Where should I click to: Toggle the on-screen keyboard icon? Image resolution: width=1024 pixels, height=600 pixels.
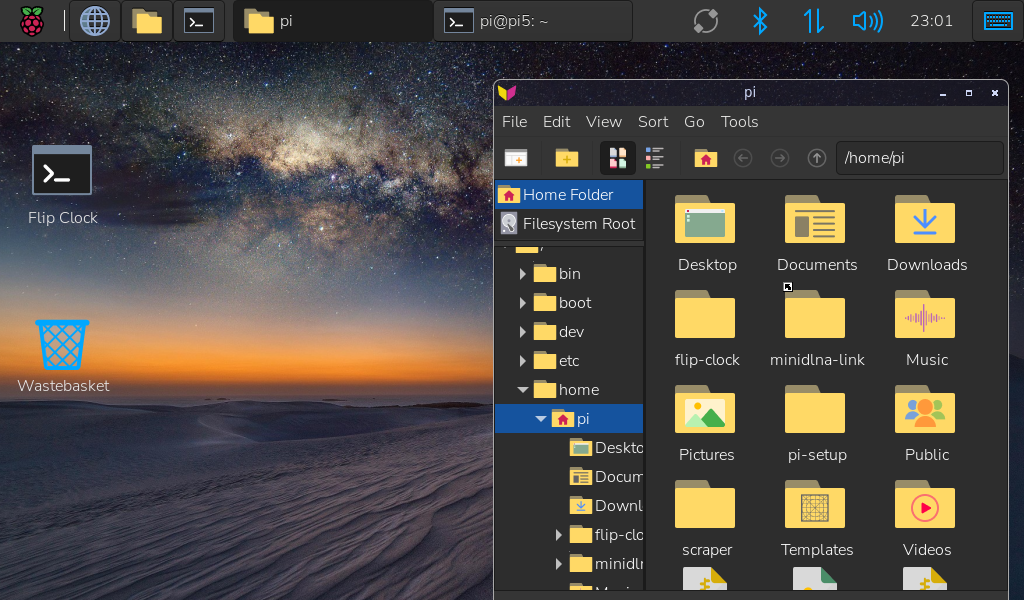[998, 22]
